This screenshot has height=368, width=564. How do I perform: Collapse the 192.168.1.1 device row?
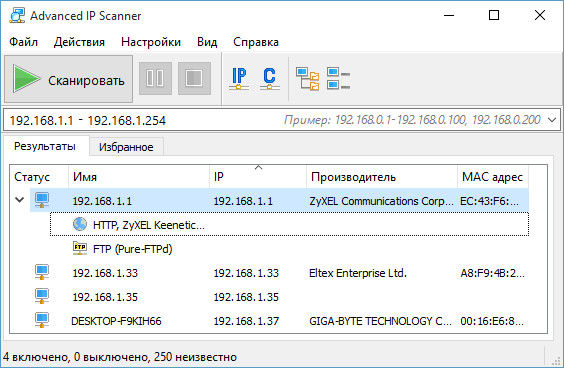(x=20, y=200)
